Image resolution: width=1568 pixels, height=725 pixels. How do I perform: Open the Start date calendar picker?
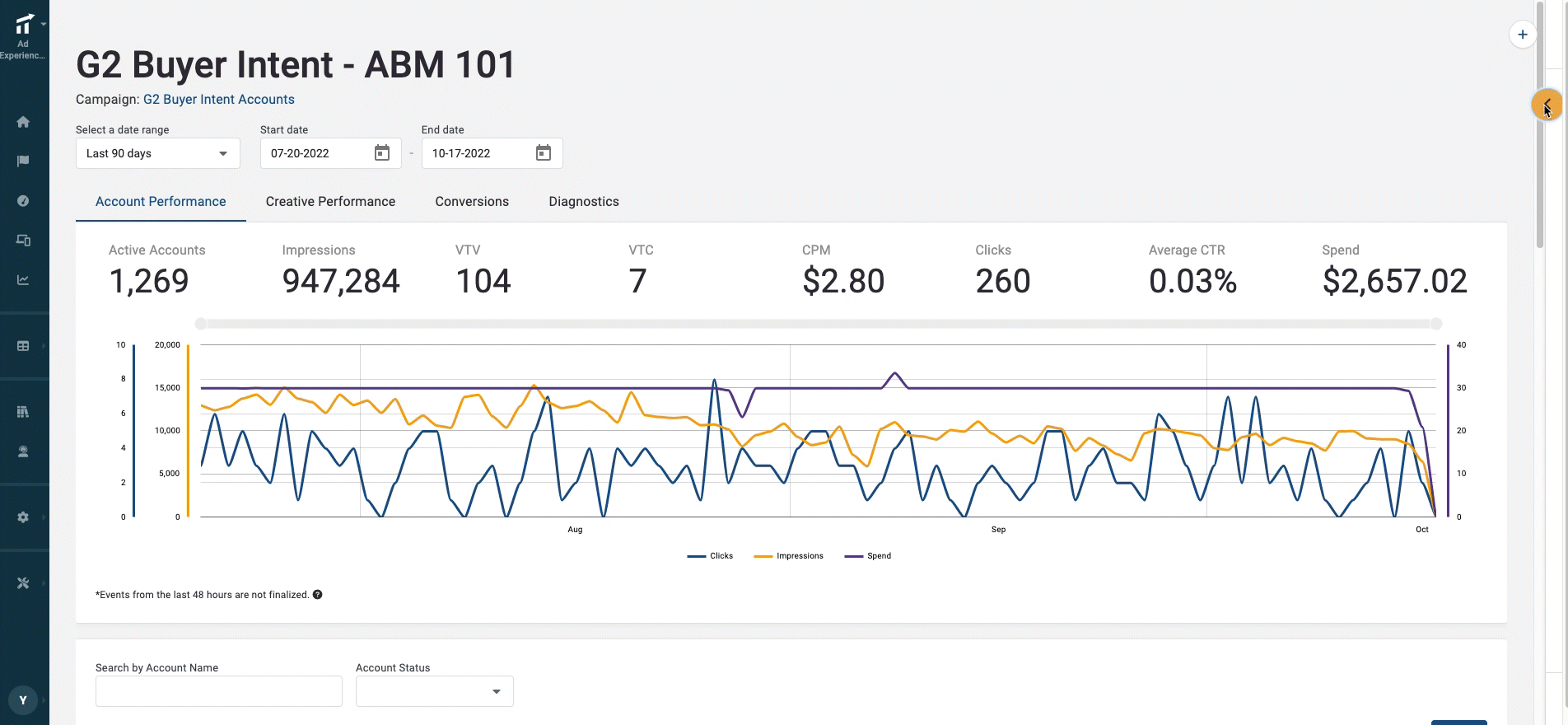click(382, 153)
